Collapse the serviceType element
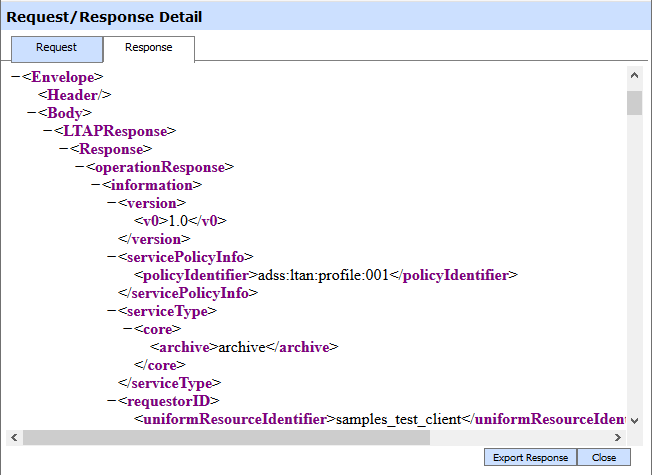The width and height of the screenshot is (652, 475). point(110,311)
